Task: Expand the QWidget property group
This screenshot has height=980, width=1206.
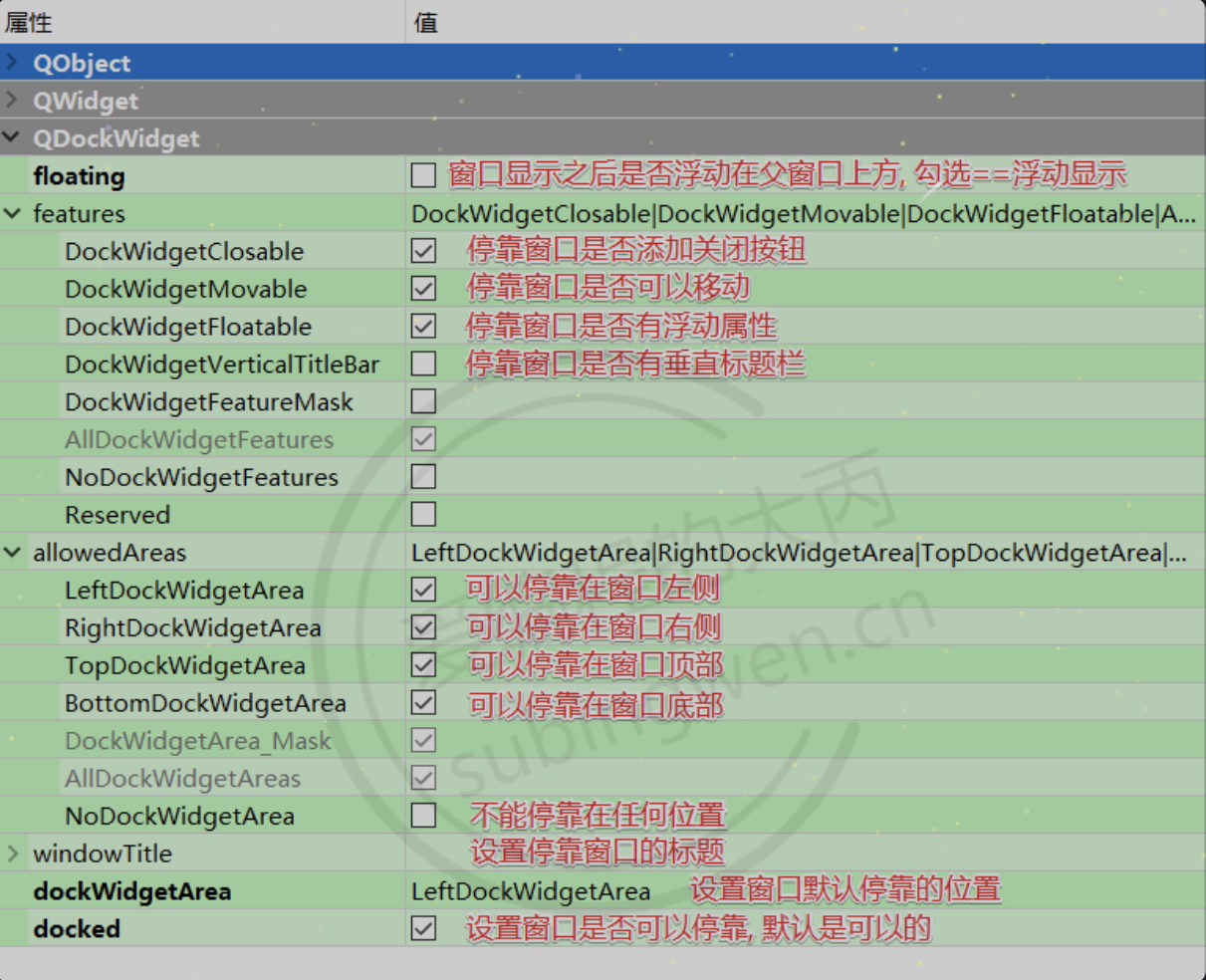Action: pyautogui.click(x=12, y=101)
